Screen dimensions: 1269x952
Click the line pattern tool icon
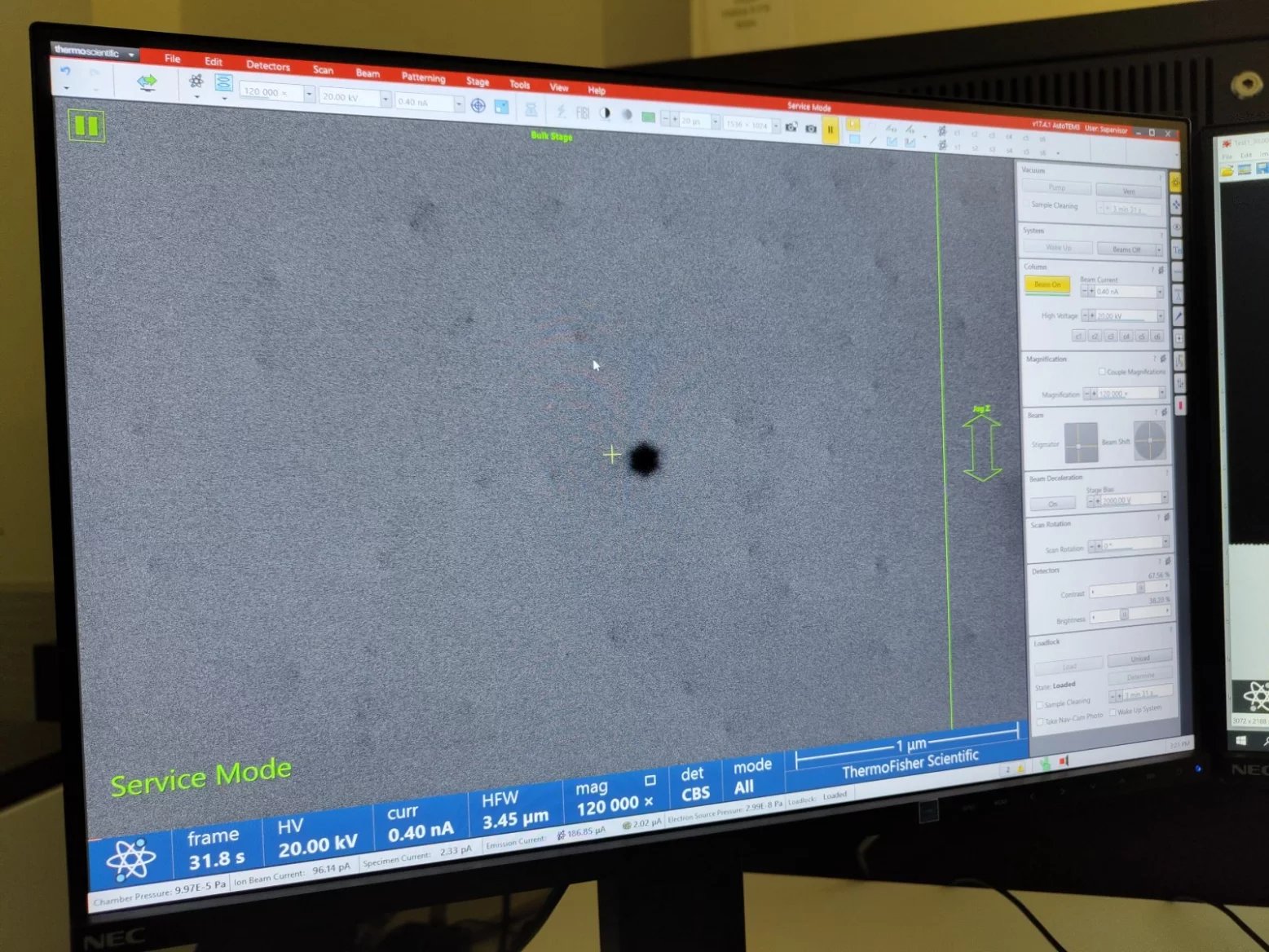(x=873, y=141)
